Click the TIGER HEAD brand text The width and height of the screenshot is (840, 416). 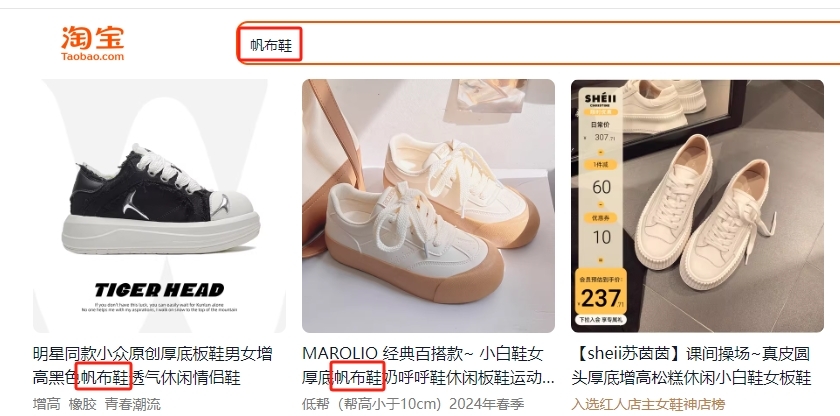pyautogui.click(x=159, y=290)
